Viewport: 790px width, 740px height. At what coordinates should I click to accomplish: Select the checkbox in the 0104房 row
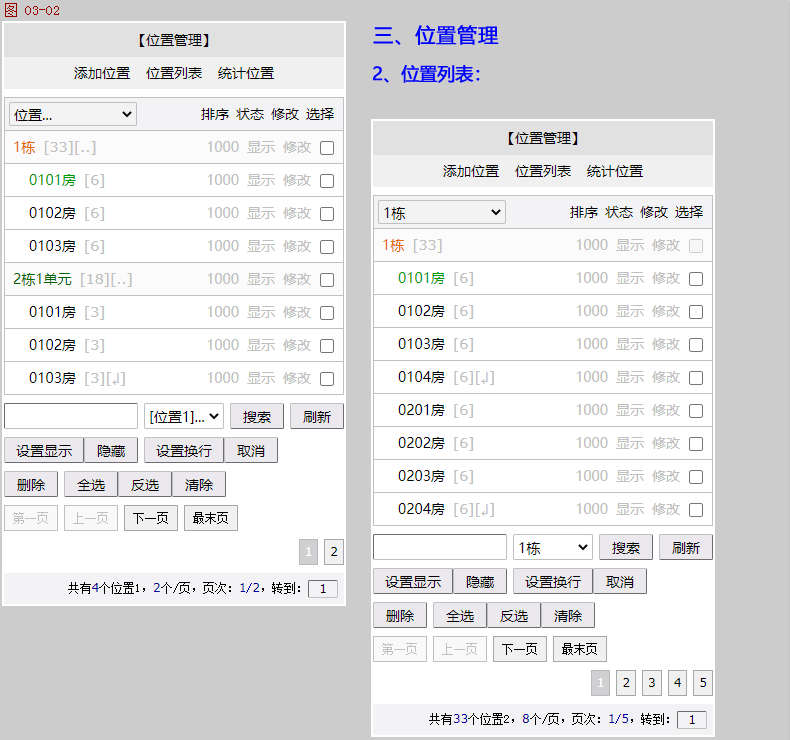(x=696, y=378)
